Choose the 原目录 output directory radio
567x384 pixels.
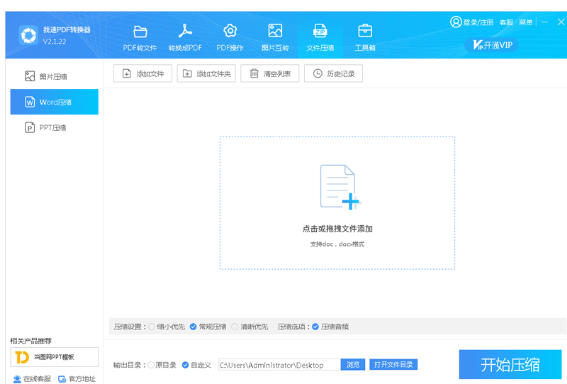(x=151, y=365)
